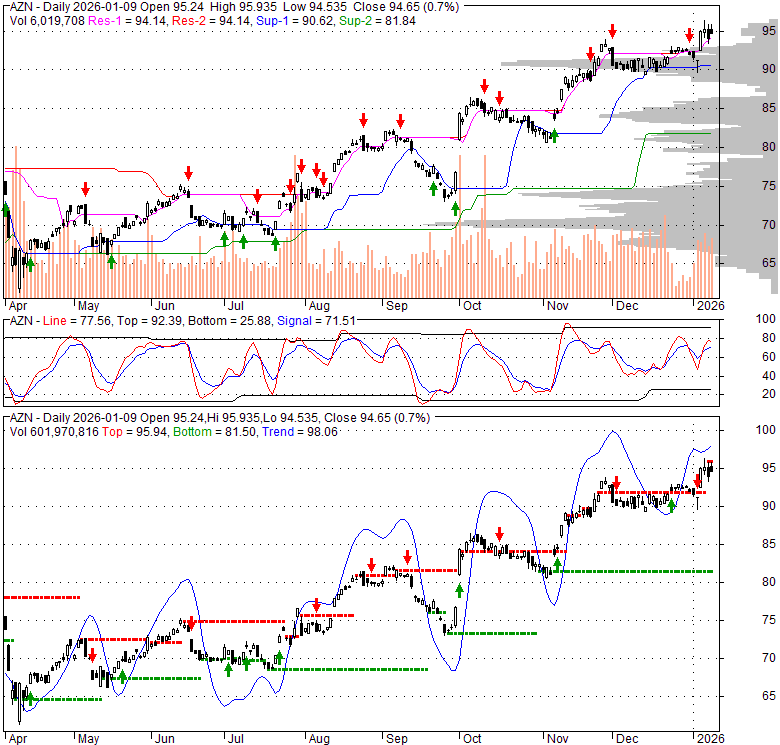Click the Bottom = 25.88 oscillator label
The height and width of the screenshot is (745, 780).
point(230,321)
